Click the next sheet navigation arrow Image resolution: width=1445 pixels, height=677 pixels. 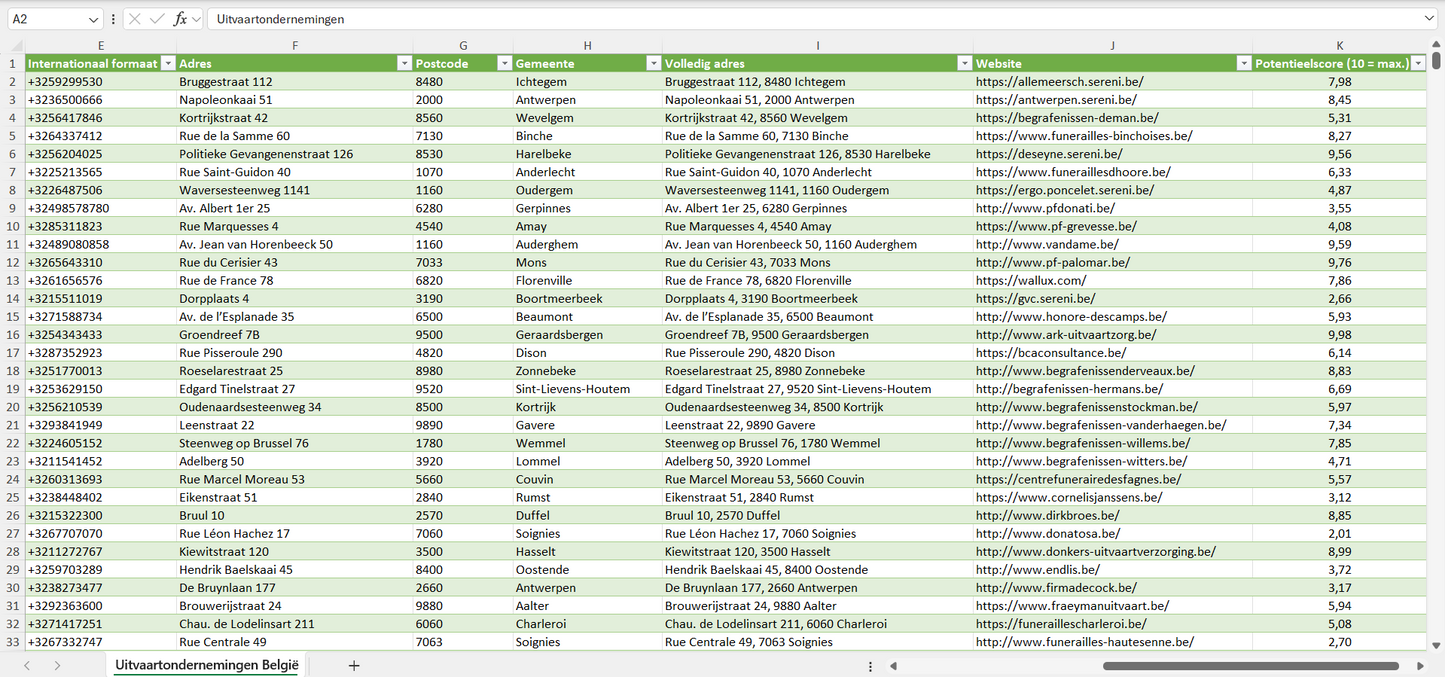click(x=57, y=665)
